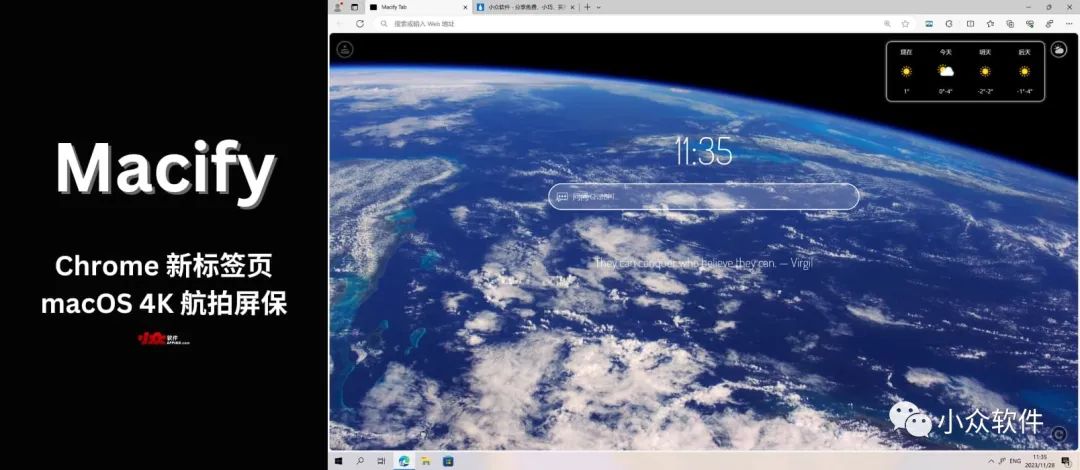The width and height of the screenshot is (1080, 470).
Task: Add page to favorites star icon
Action: coord(905,23)
